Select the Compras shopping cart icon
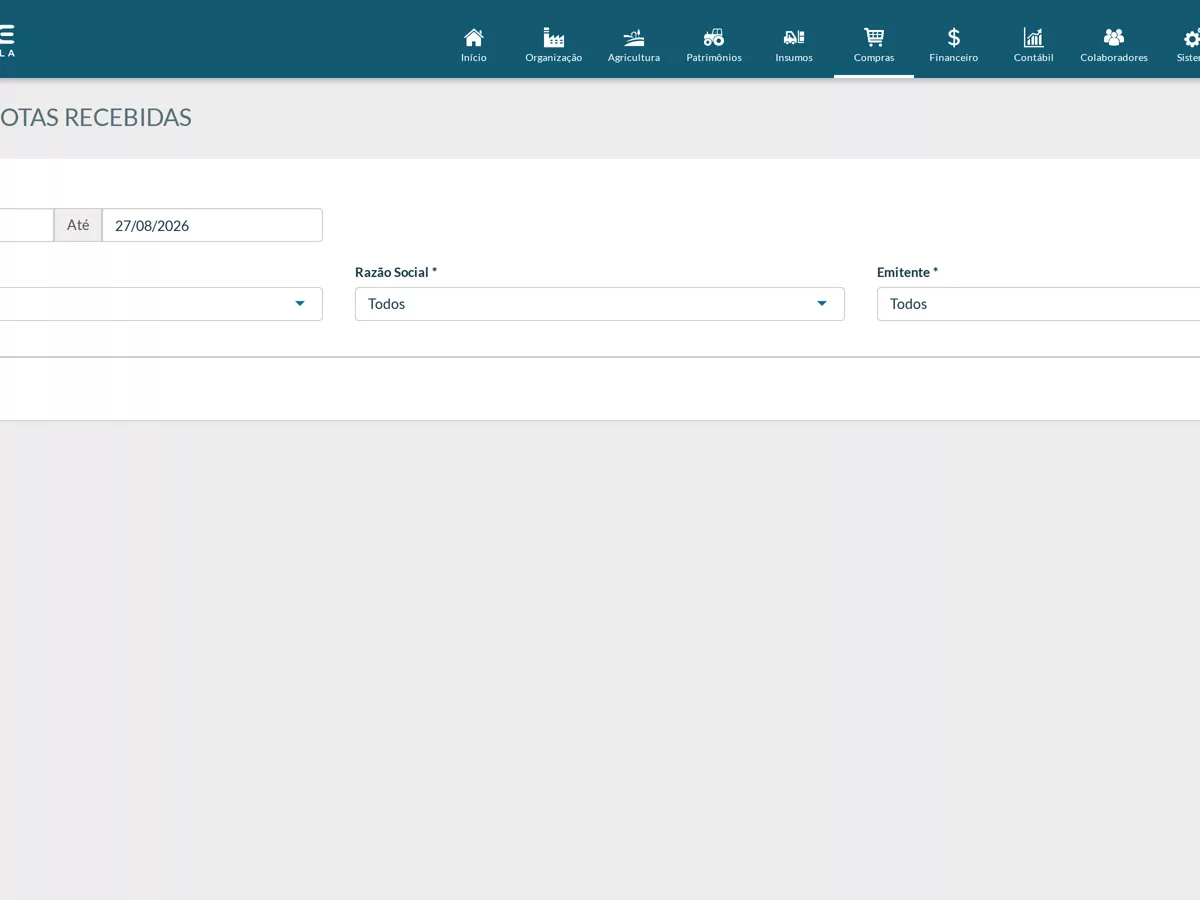 (x=874, y=38)
